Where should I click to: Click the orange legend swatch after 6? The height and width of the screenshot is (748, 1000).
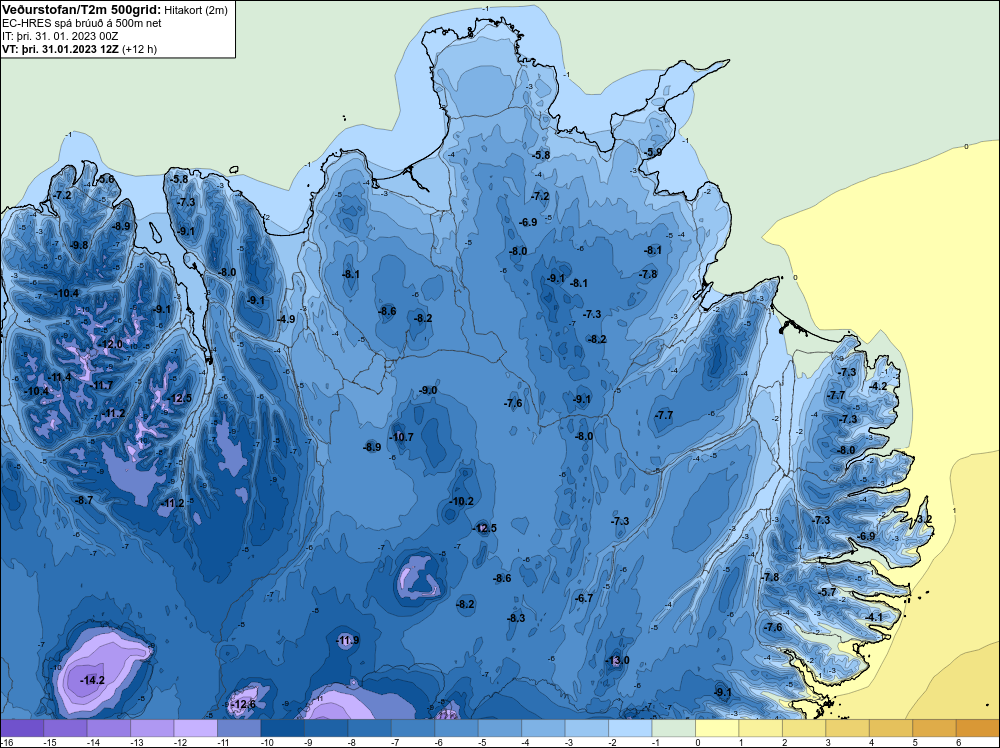[977, 728]
